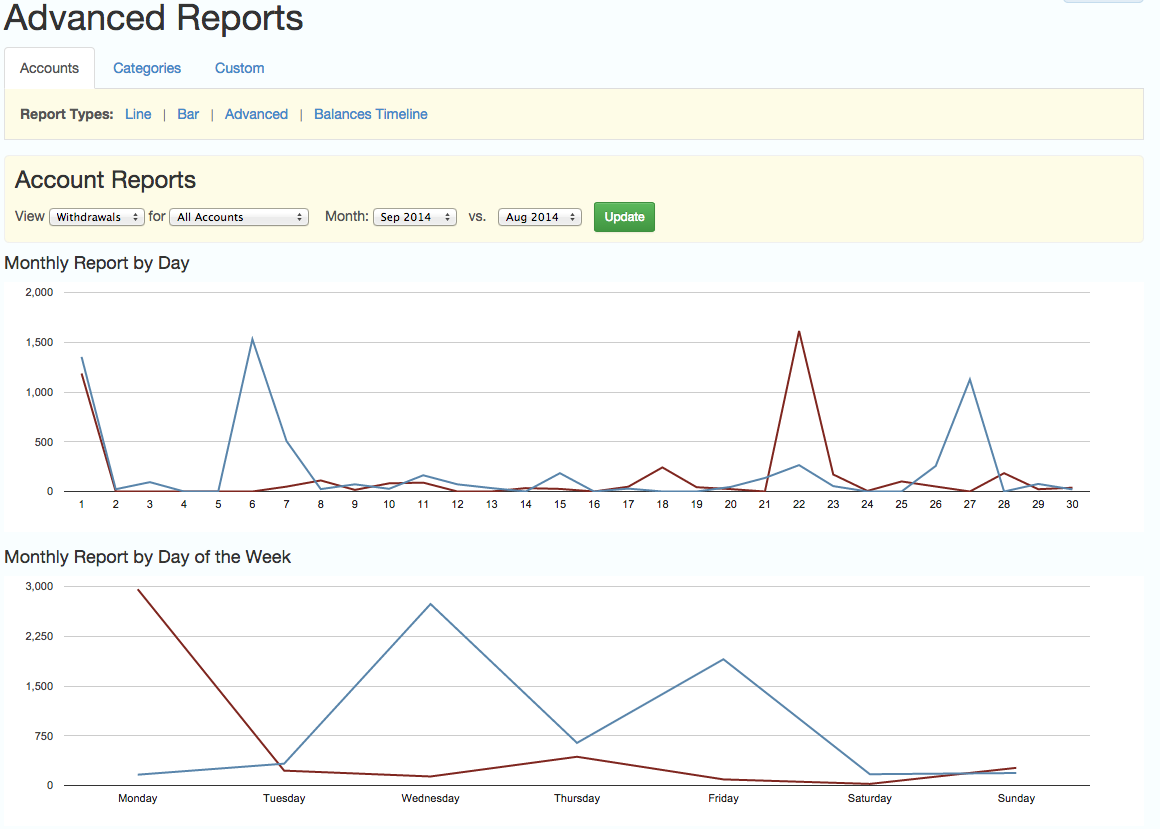Click red line point above Monday

(138, 590)
